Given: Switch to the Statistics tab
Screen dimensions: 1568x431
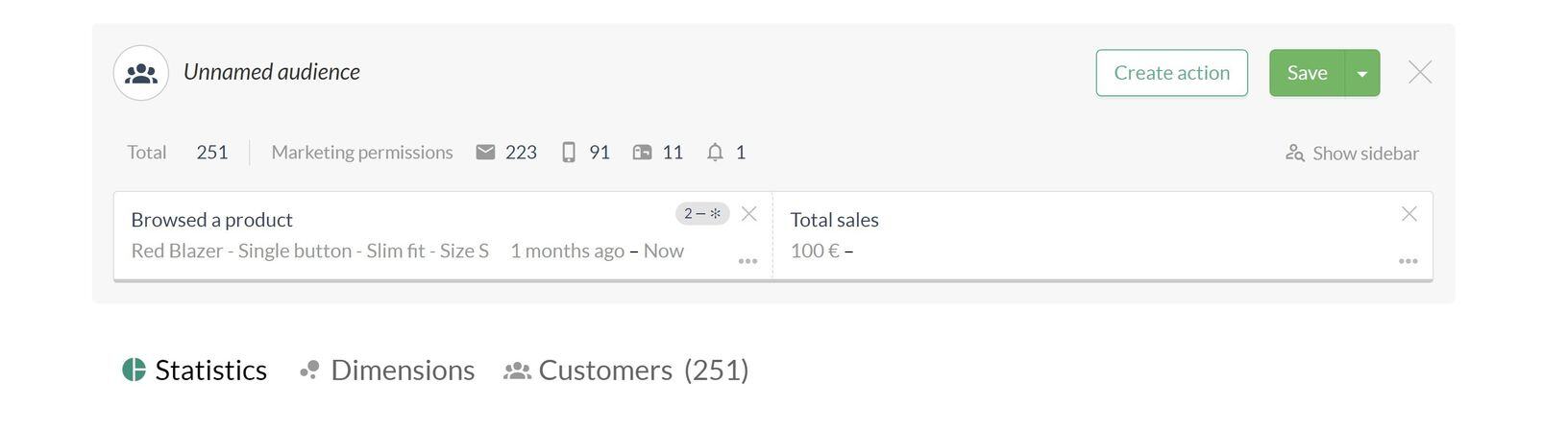Looking at the screenshot, I should pyautogui.click(x=195, y=371).
